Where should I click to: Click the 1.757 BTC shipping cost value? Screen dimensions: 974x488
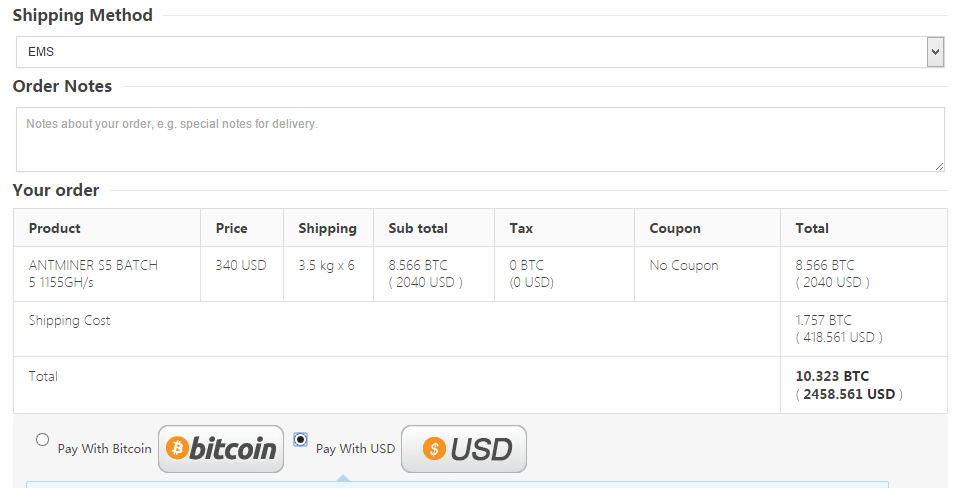[x=824, y=320]
